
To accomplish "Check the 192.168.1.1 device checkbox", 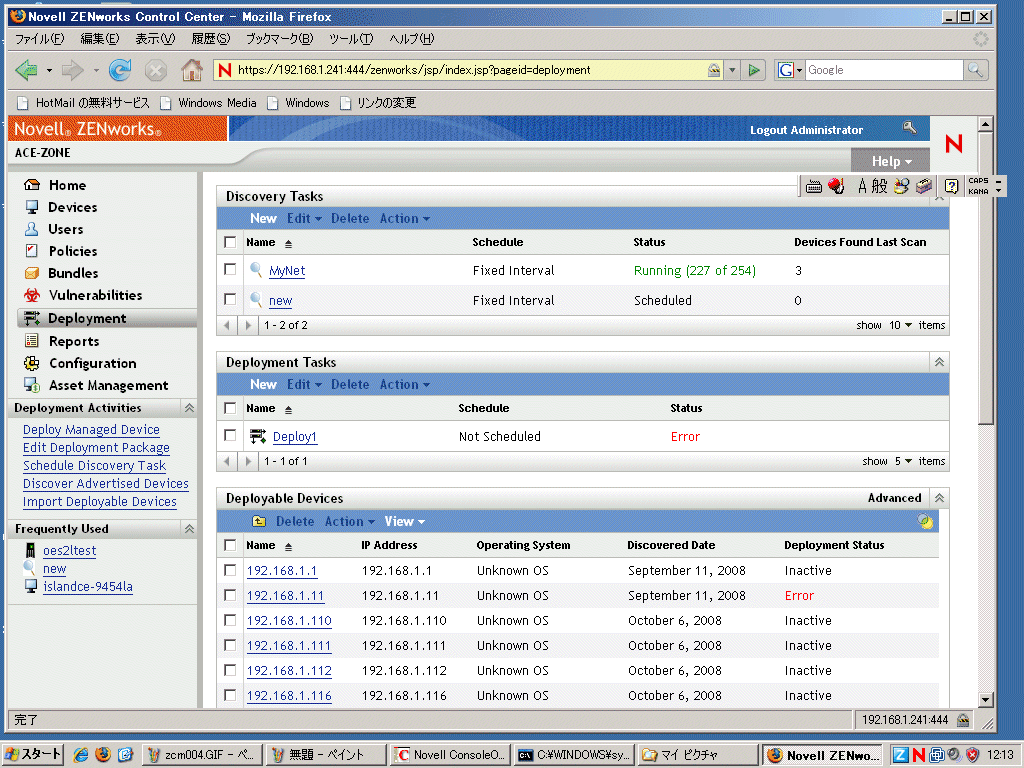I will coord(230,570).
